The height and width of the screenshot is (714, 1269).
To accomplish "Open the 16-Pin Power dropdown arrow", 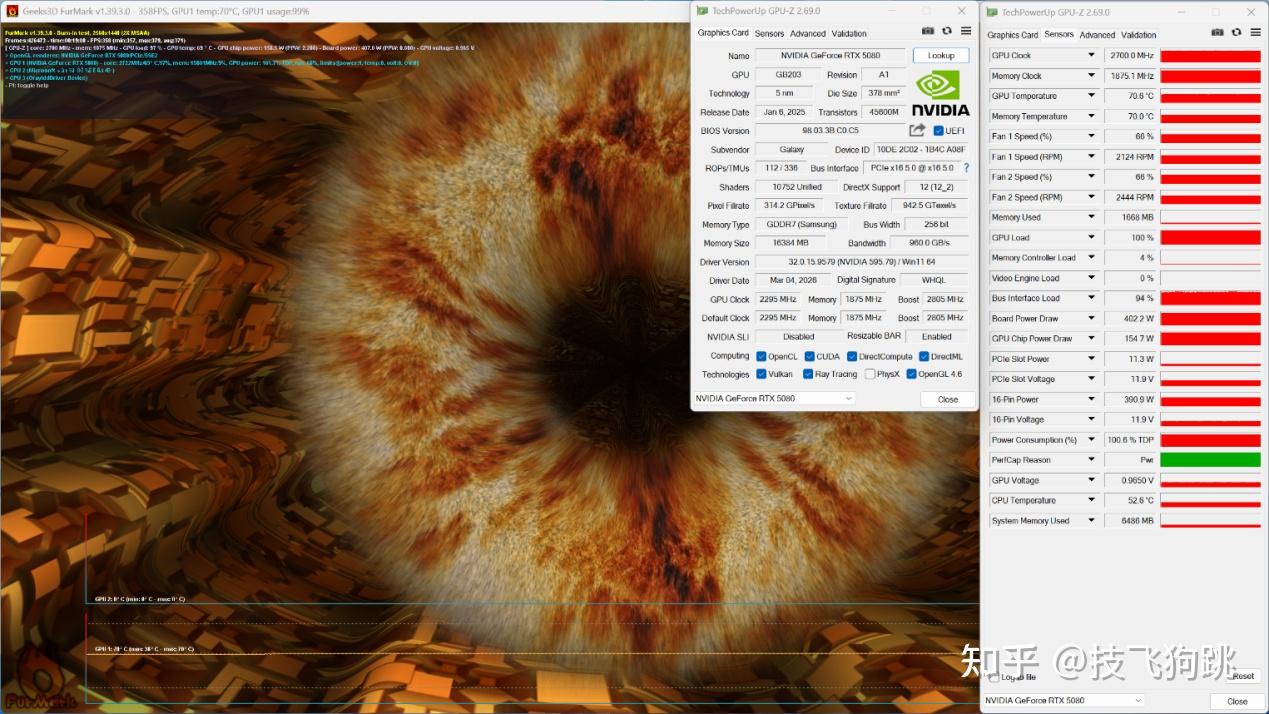I will pyautogui.click(x=1091, y=399).
